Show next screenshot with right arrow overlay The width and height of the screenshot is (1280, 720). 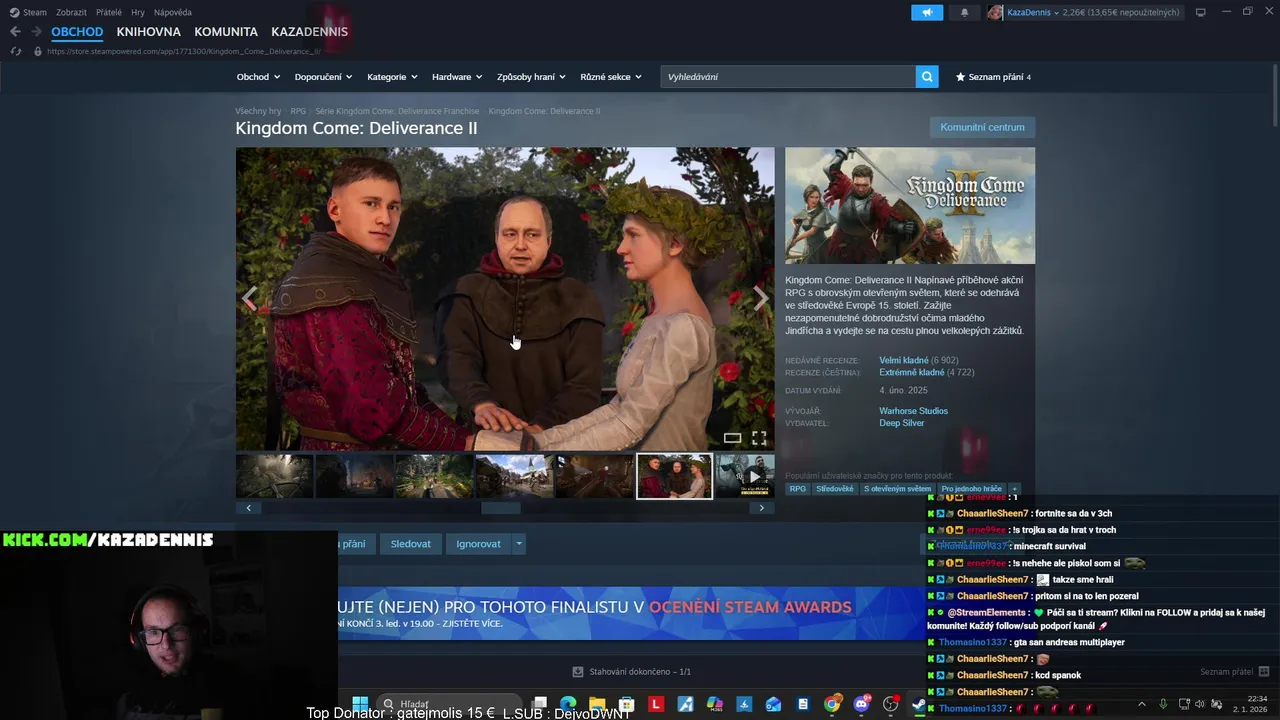[x=761, y=298]
